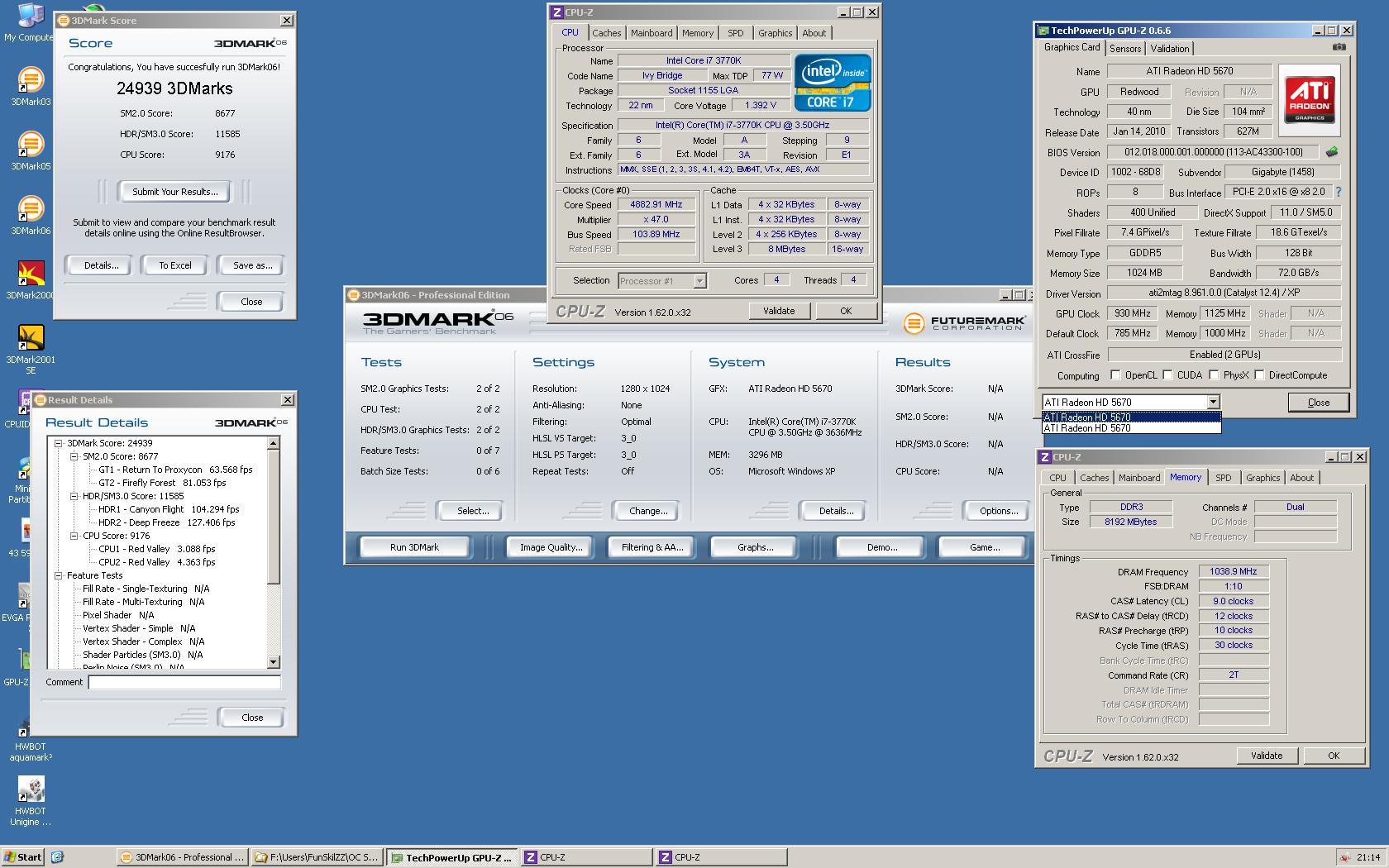
Task: Click the ATI Radeon graphics logo
Action: [x=1310, y=100]
